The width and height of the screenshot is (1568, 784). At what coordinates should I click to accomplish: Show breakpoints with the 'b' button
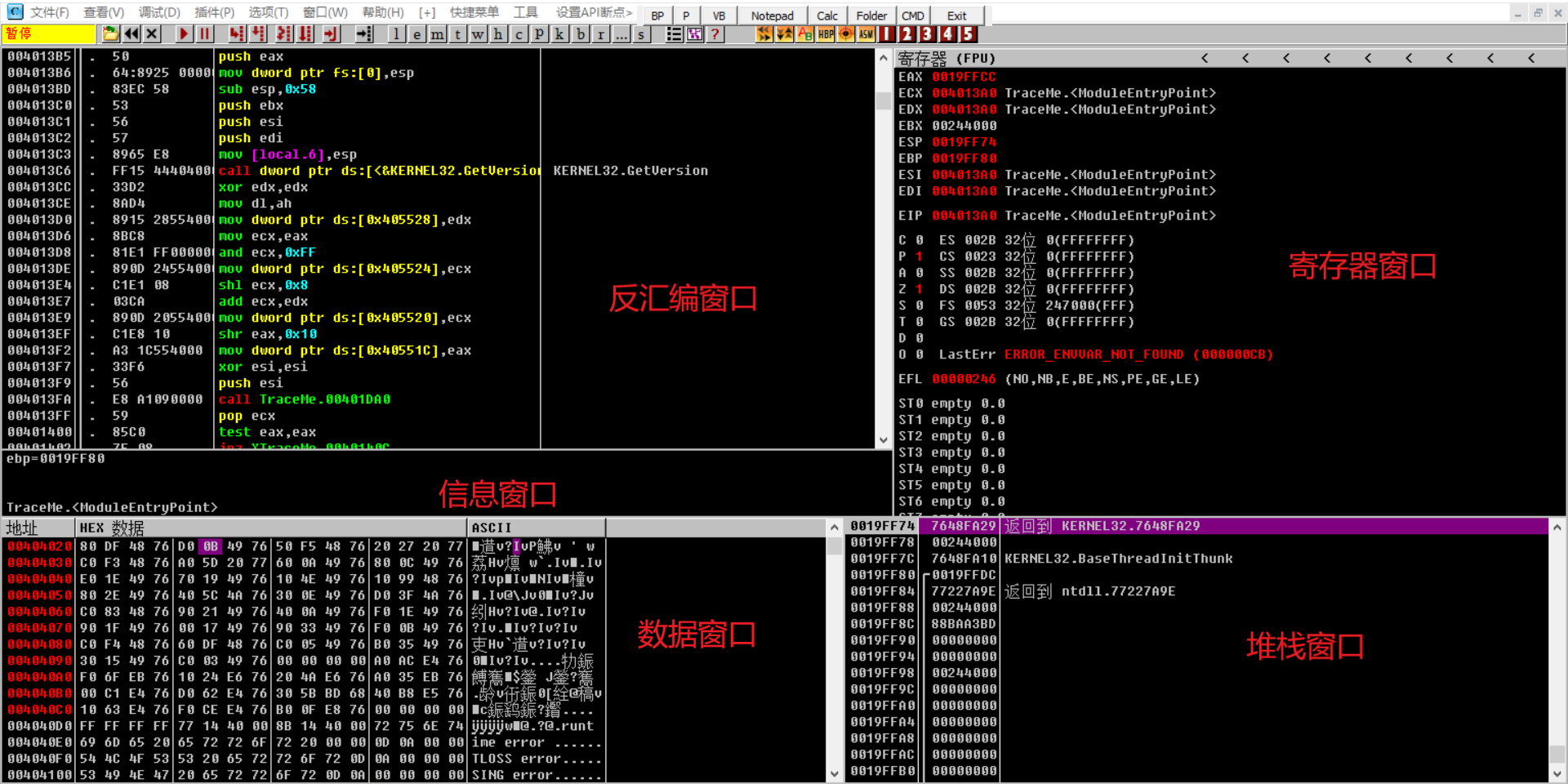coord(581,33)
